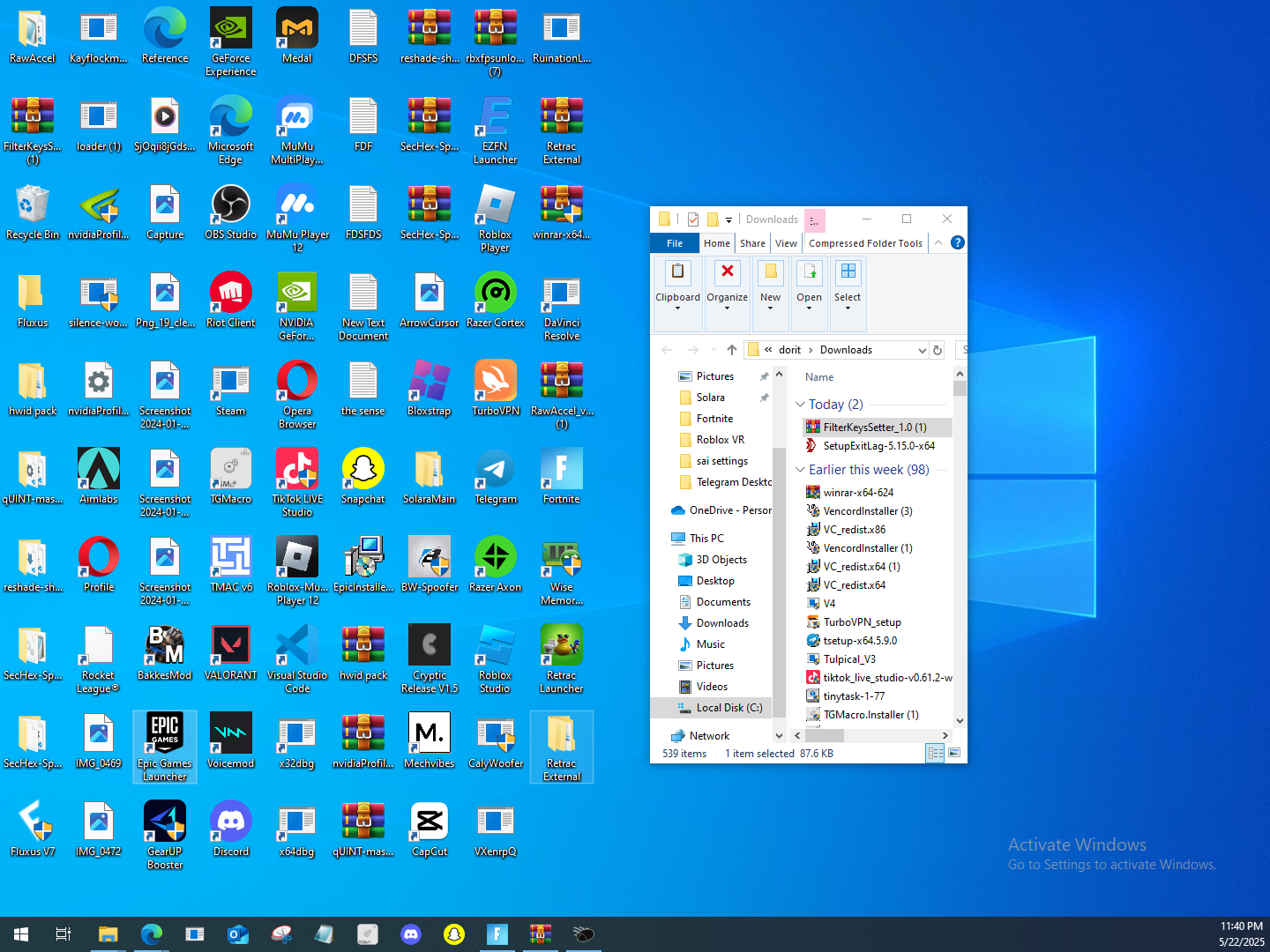This screenshot has width=1270, height=952.
Task: Click the refresh icon beside the address bar
Action: (x=938, y=350)
